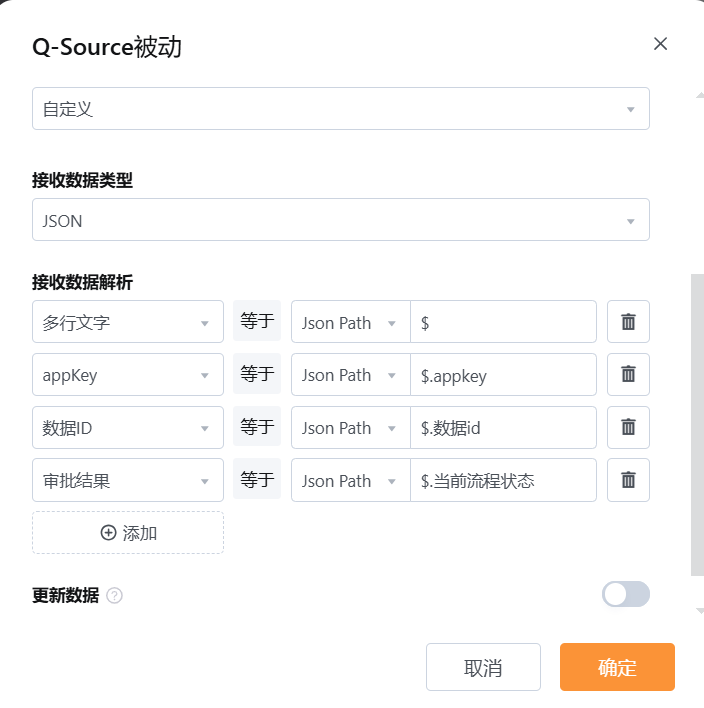Viewport: 704px width, 708px height.
Task: Expand the 多行文字 field dropdown
Action: 128,321
